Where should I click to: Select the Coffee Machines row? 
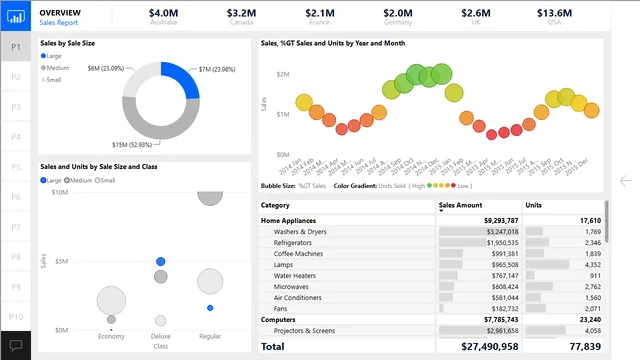point(431,253)
